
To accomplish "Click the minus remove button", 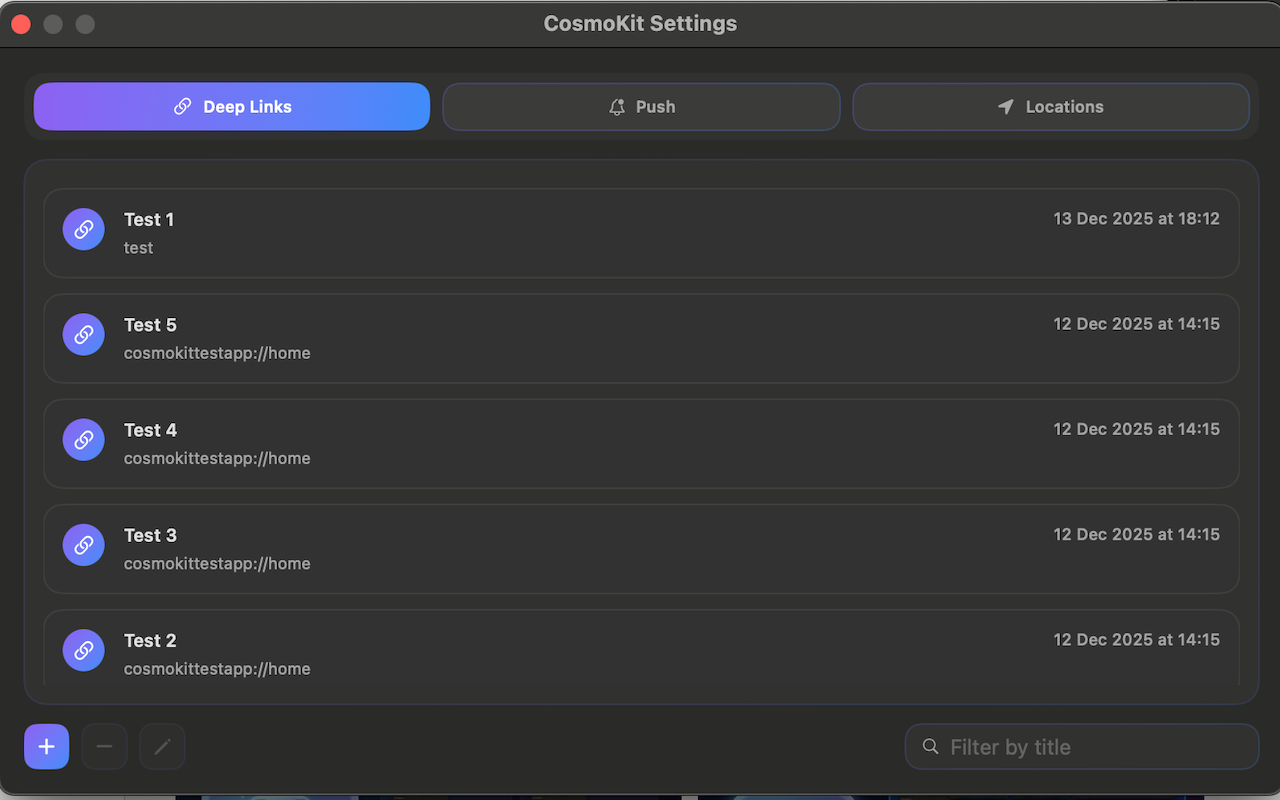I will pyautogui.click(x=104, y=747).
